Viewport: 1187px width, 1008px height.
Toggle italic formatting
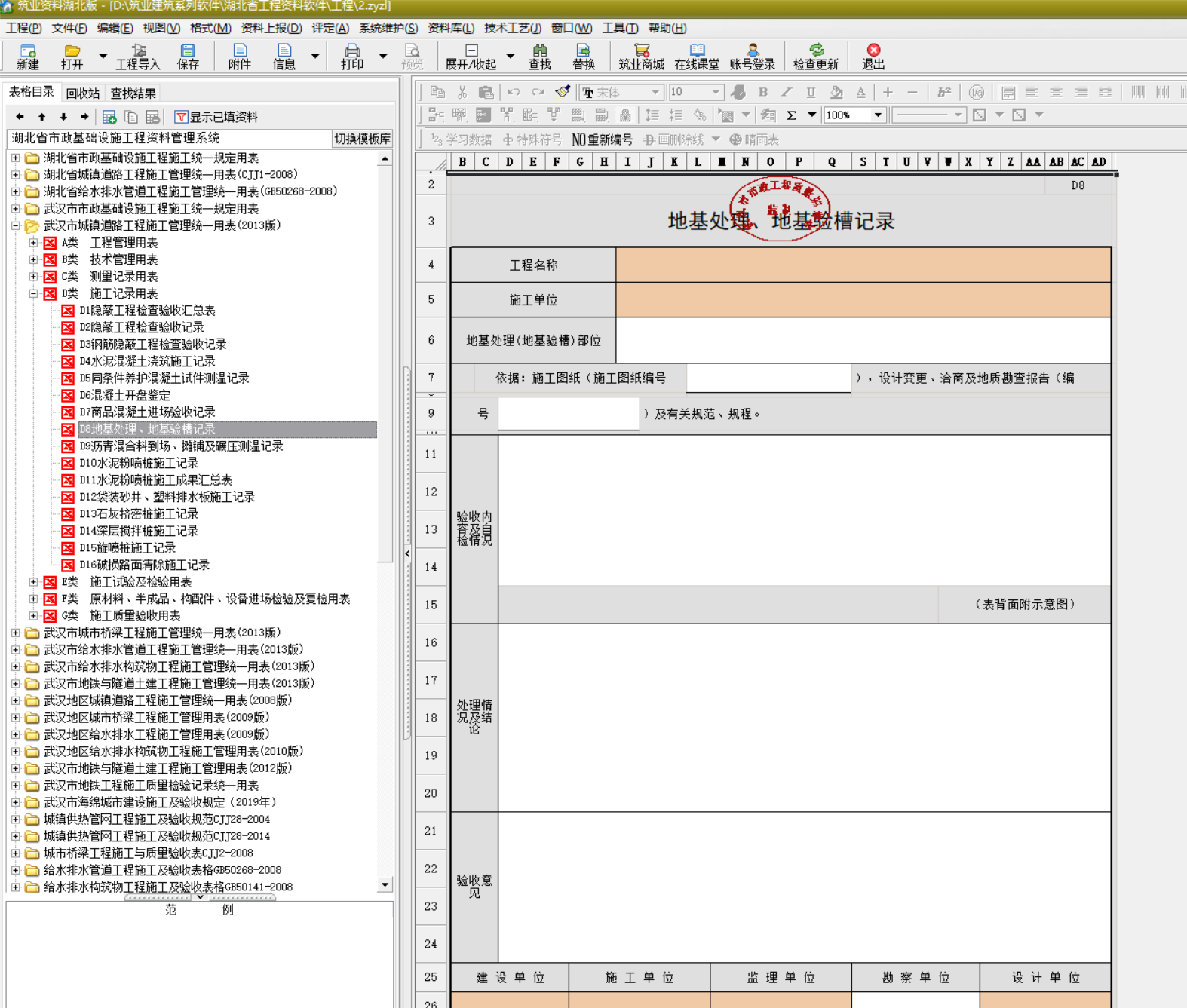[x=787, y=92]
